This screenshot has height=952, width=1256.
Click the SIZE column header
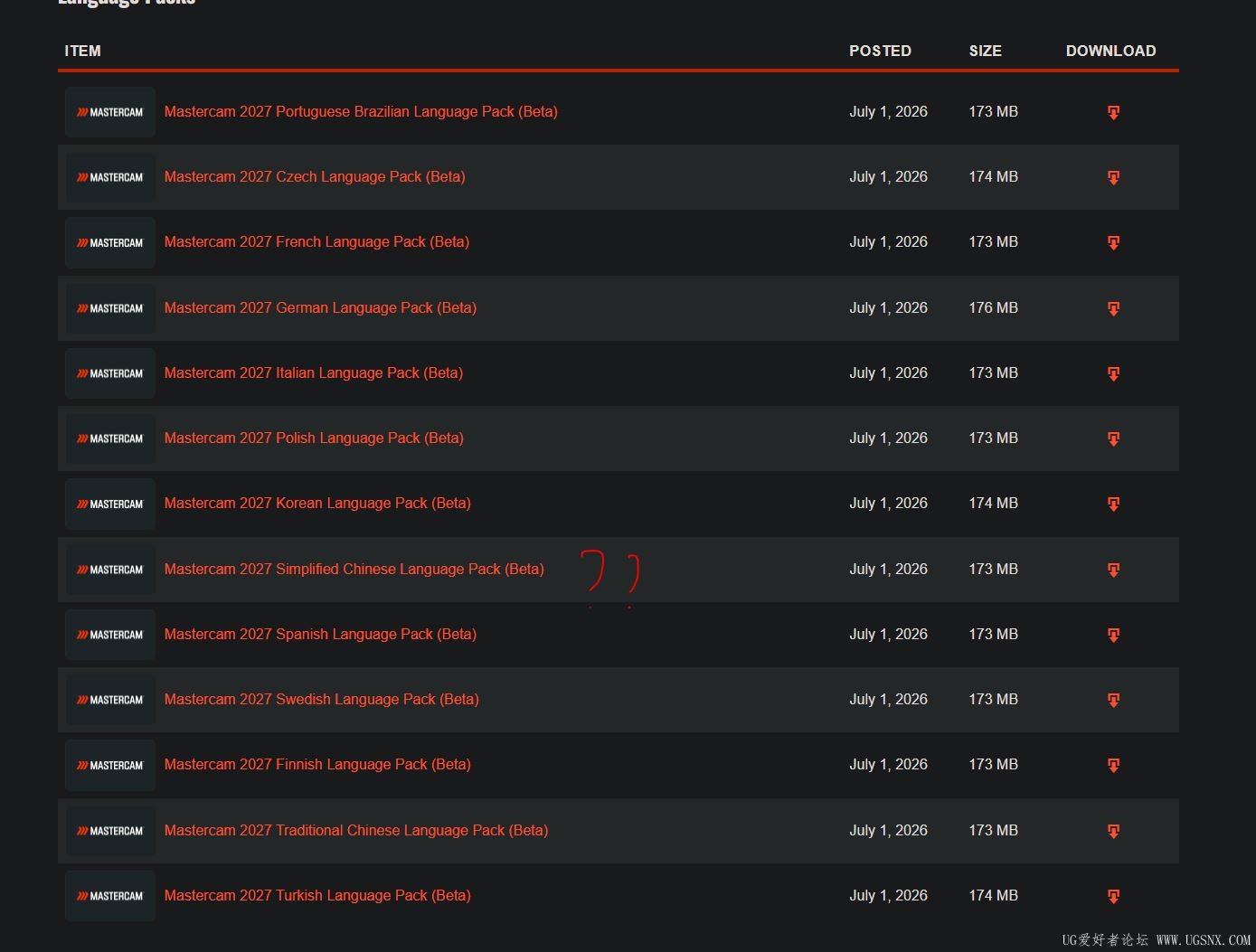tap(985, 51)
